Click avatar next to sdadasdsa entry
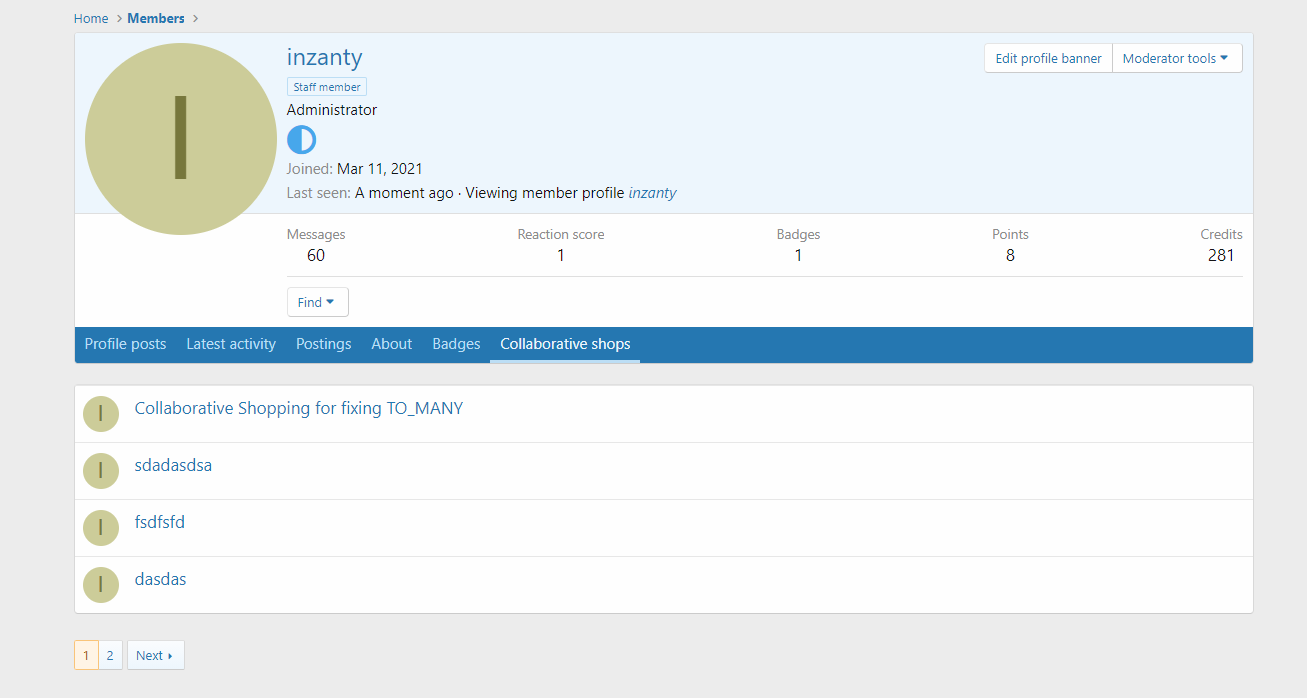Screen dimensions: 1307x698 coord(101,471)
